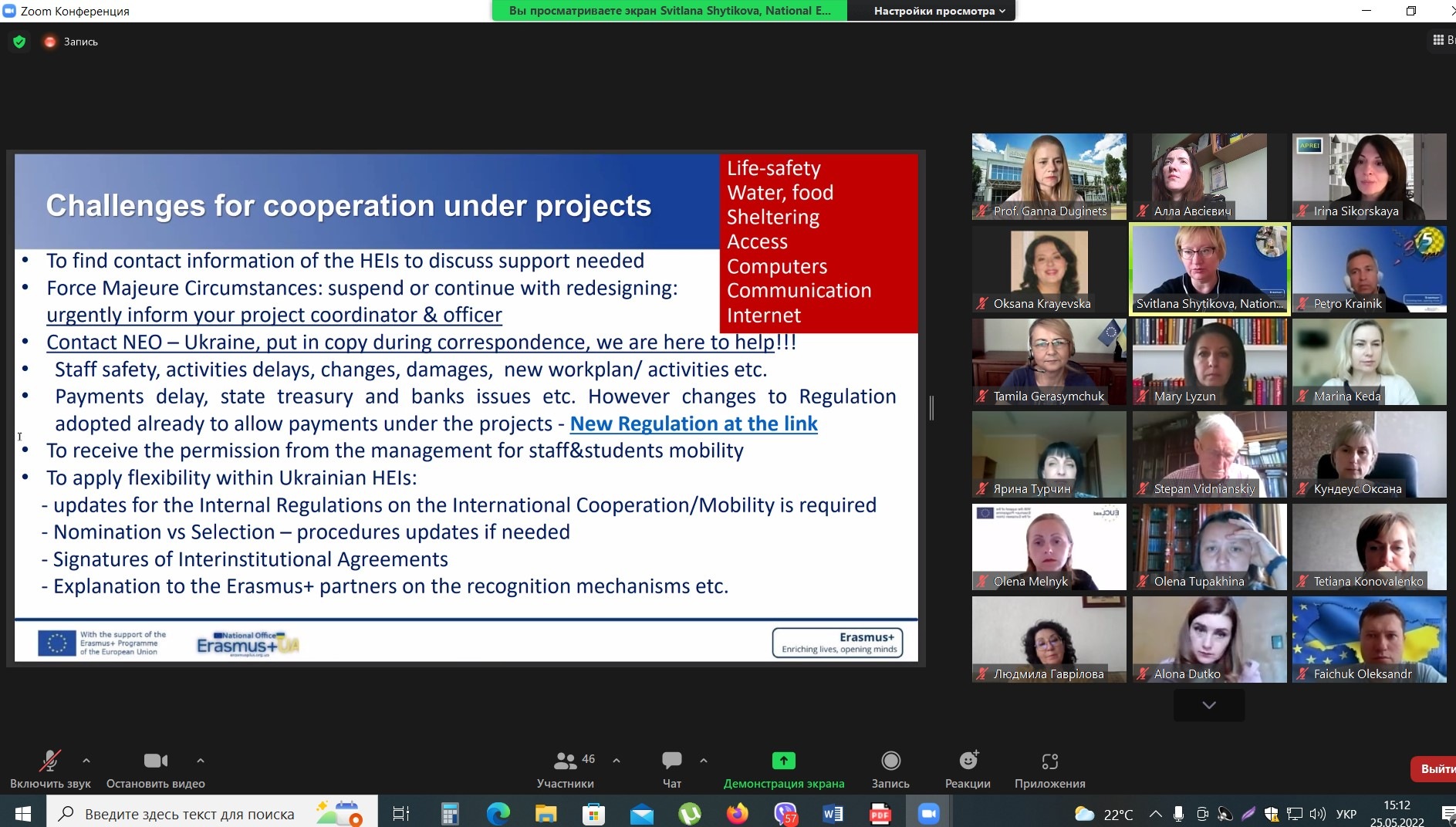Expand participants options arrow

tap(617, 760)
